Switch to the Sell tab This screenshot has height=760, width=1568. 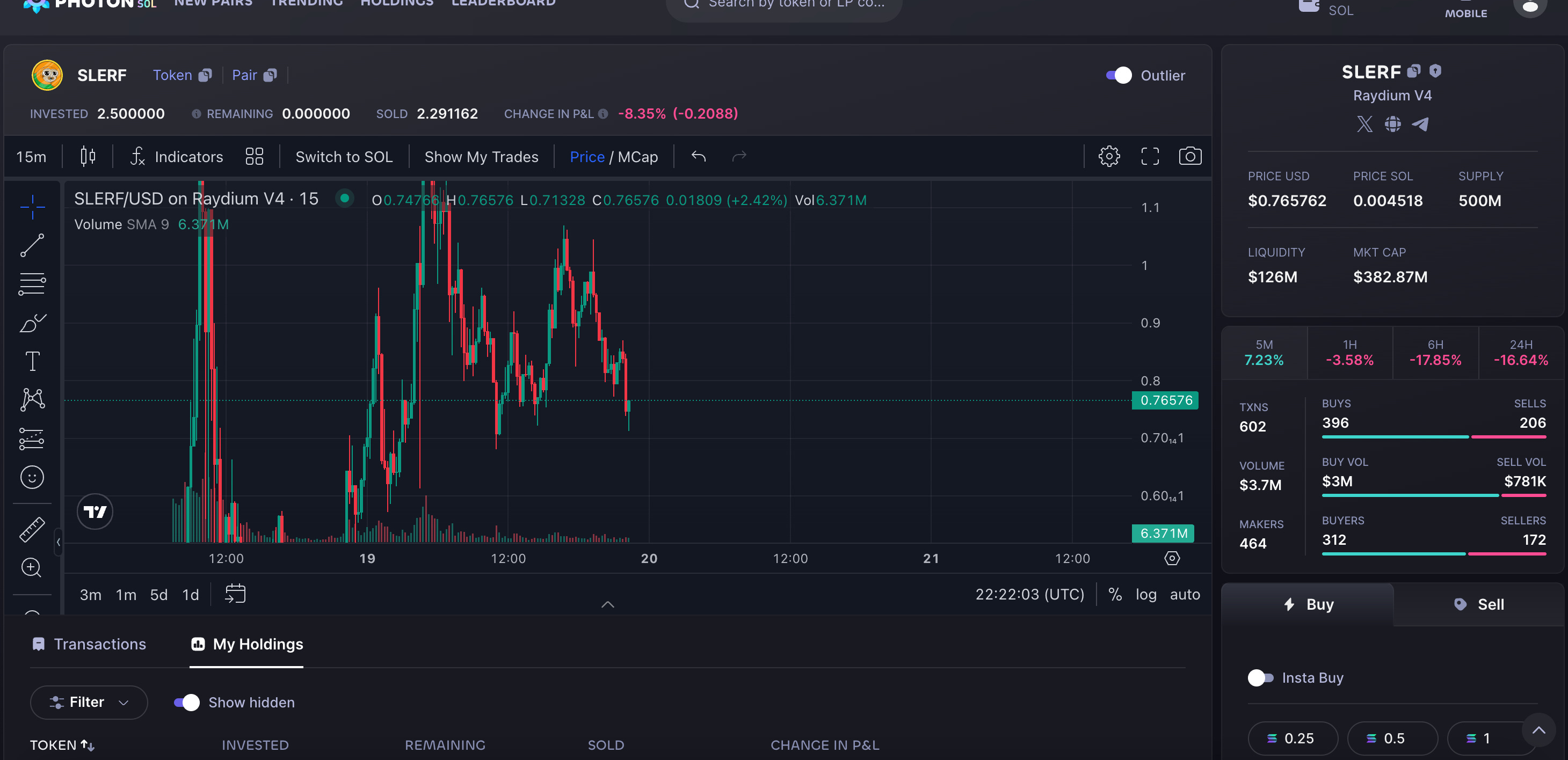click(1478, 604)
